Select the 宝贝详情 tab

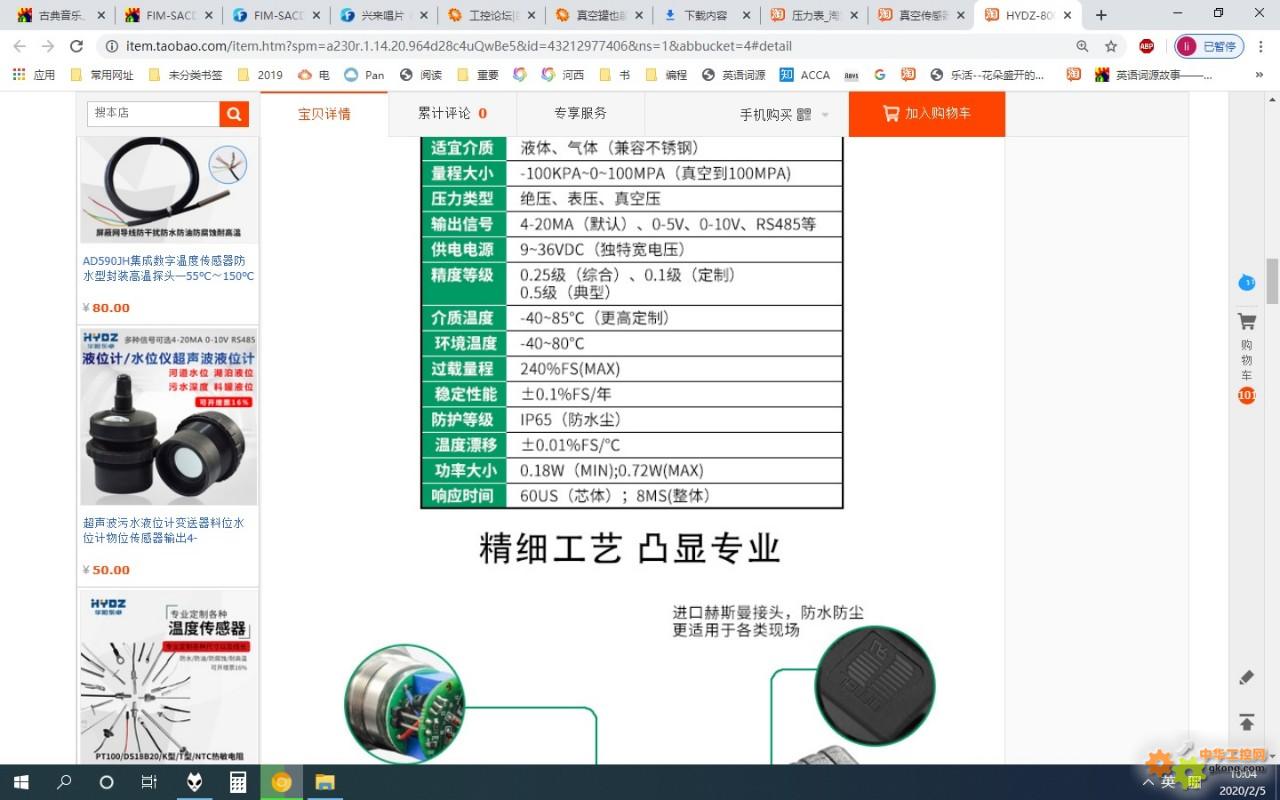click(x=324, y=114)
